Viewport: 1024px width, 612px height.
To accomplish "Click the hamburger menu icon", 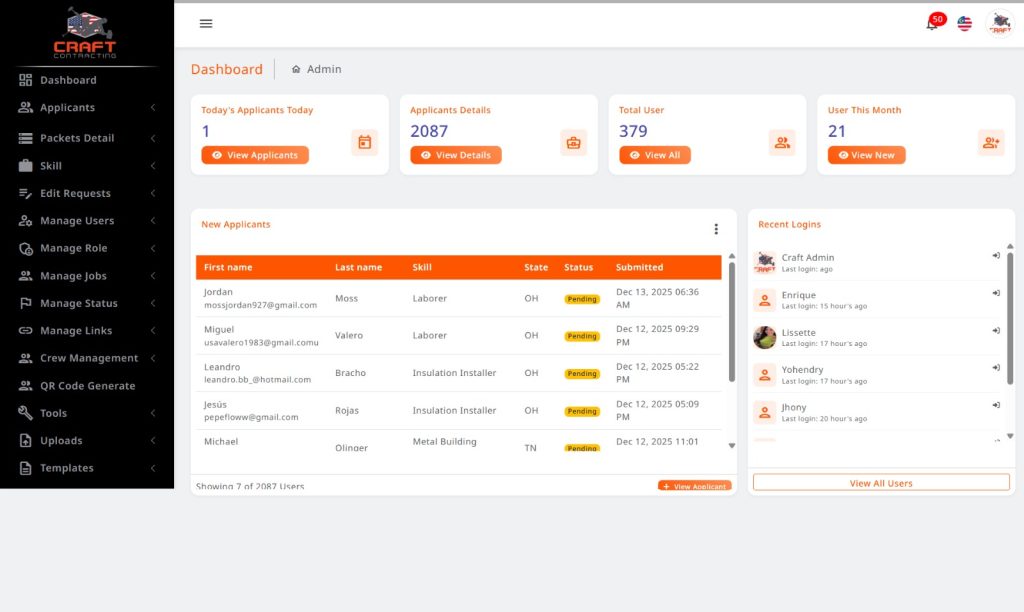I will point(206,24).
